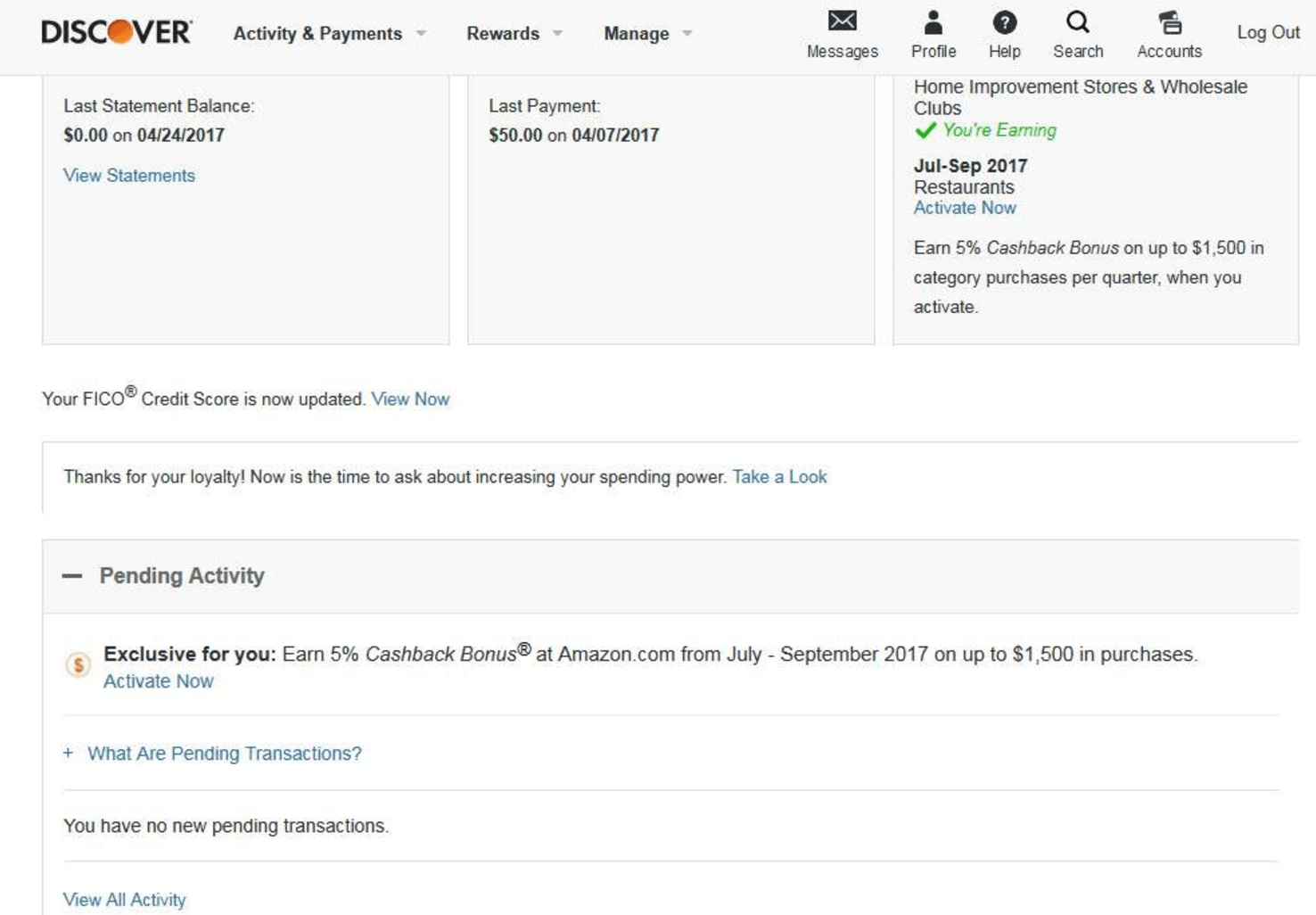The height and width of the screenshot is (915, 1316).
Task: Collapse the Pending Activity section
Action: [x=72, y=576]
